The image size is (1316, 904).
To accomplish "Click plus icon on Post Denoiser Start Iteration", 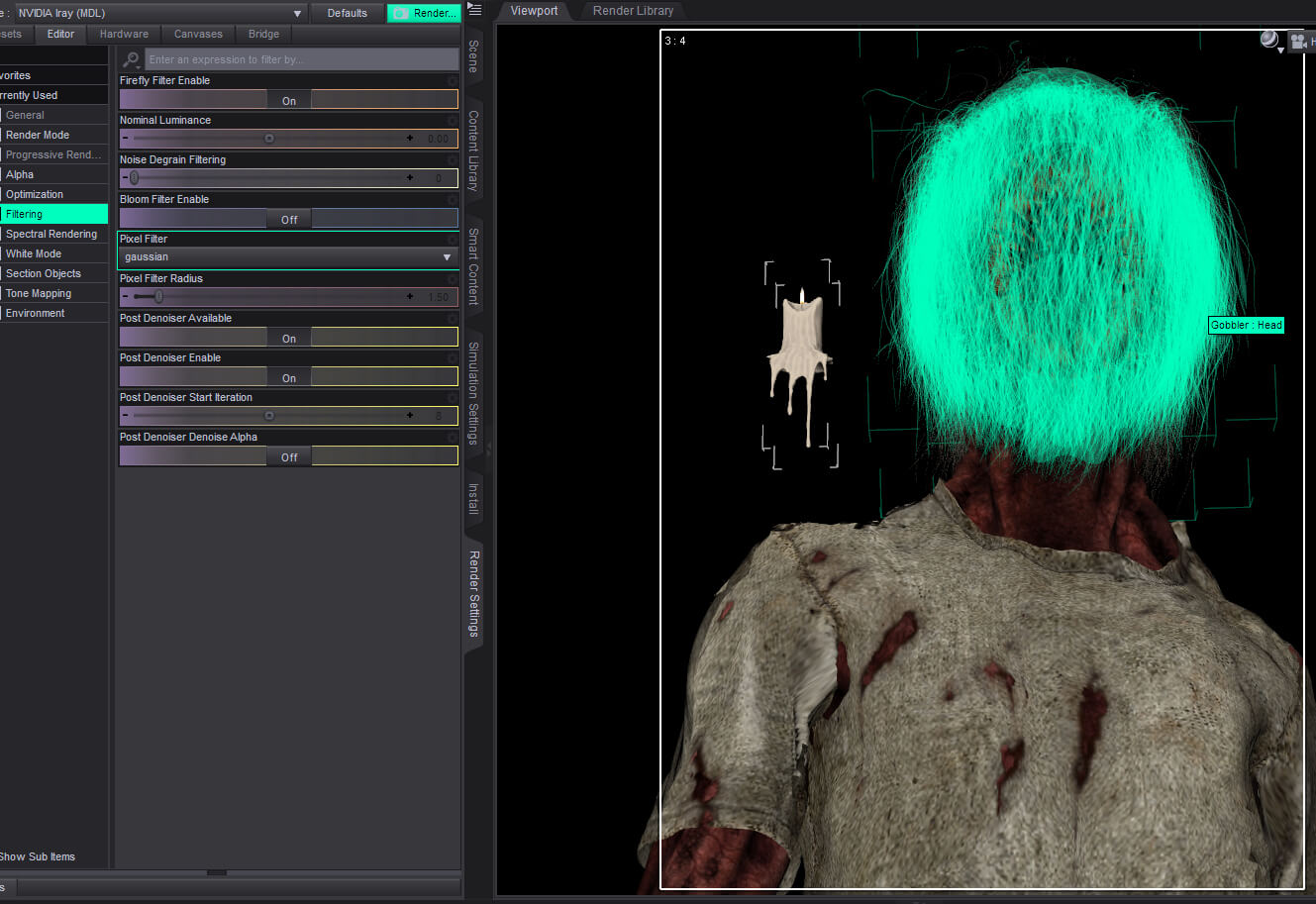I will pos(410,416).
